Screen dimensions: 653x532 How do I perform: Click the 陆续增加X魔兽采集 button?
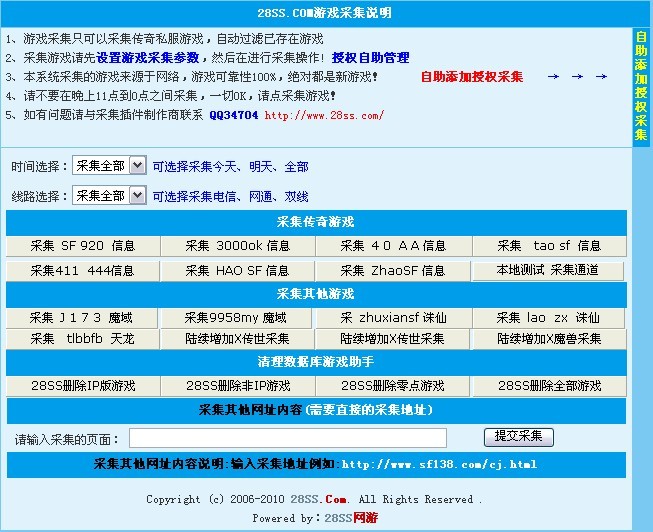coord(548,339)
